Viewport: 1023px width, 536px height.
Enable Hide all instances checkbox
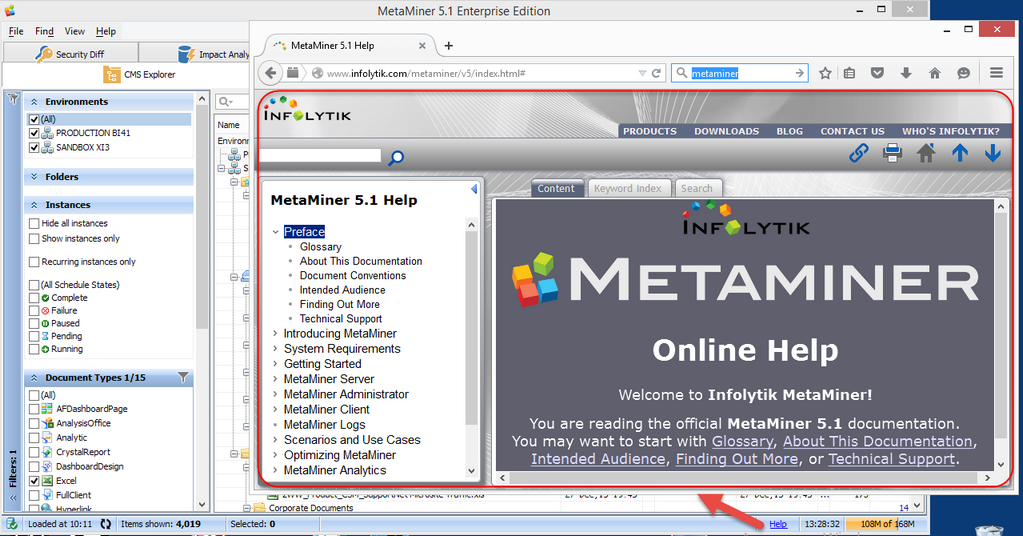pos(34,223)
